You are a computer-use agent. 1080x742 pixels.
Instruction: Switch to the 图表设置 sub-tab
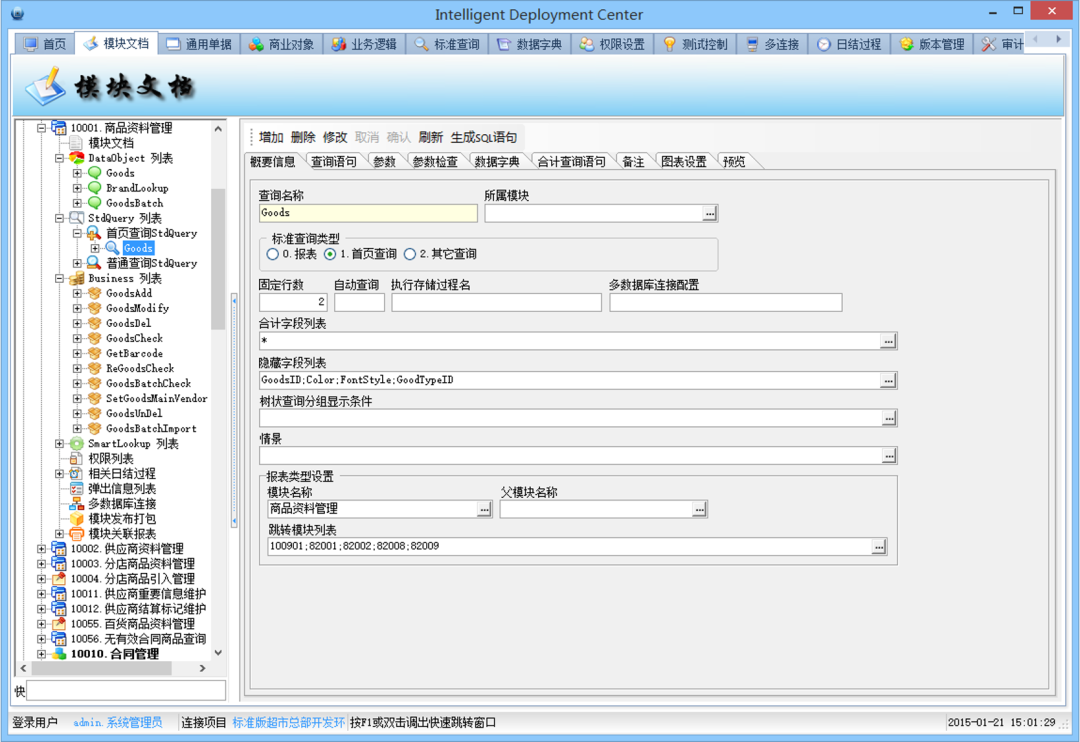[x=683, y=162]
